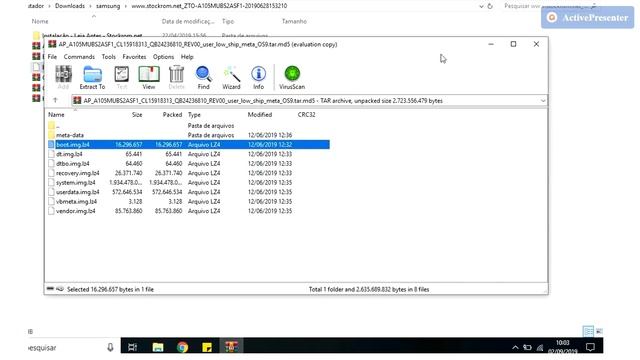
Task: Expand the archive path dropdown
Action: (543, 101)
